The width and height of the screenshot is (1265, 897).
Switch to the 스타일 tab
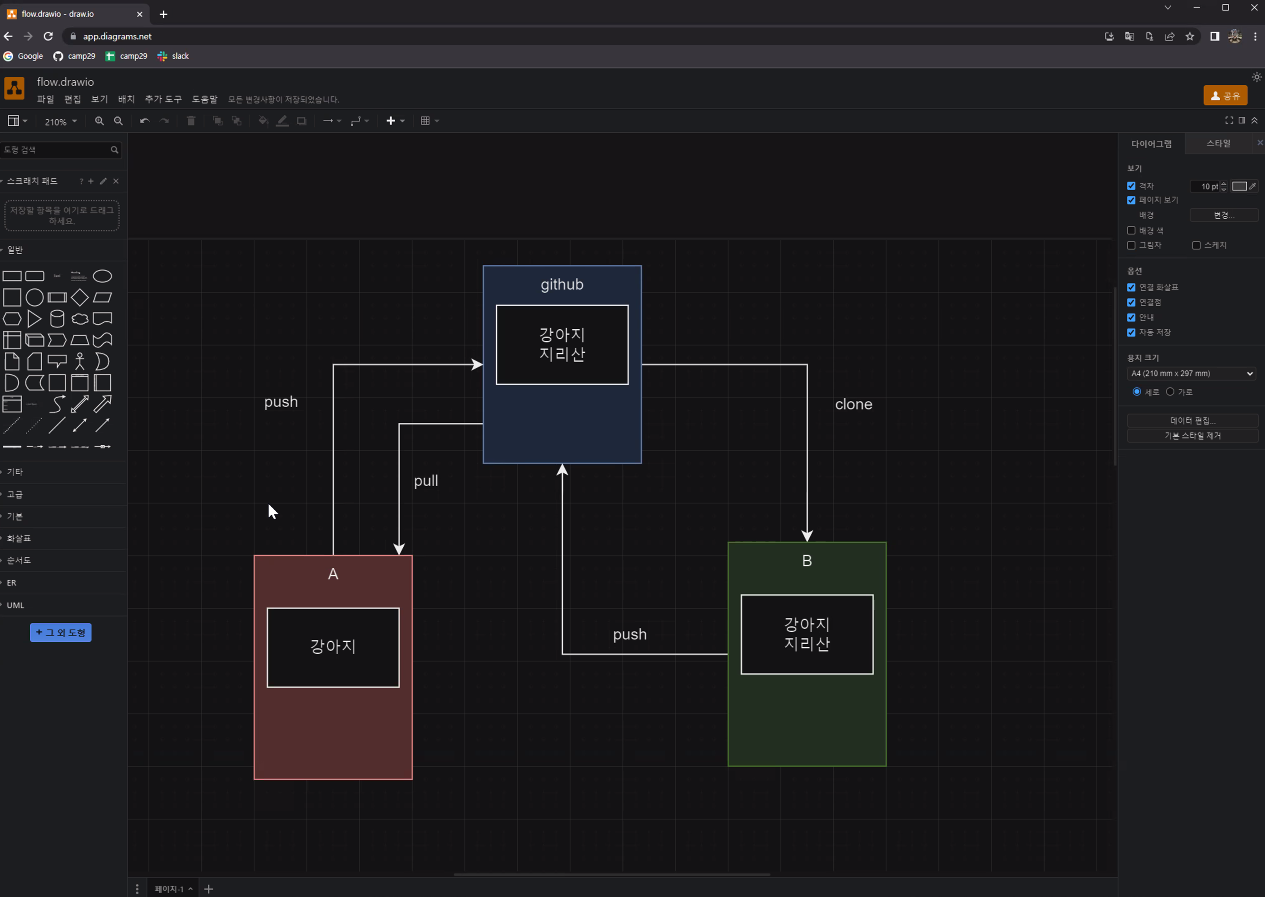point(1218,144)
